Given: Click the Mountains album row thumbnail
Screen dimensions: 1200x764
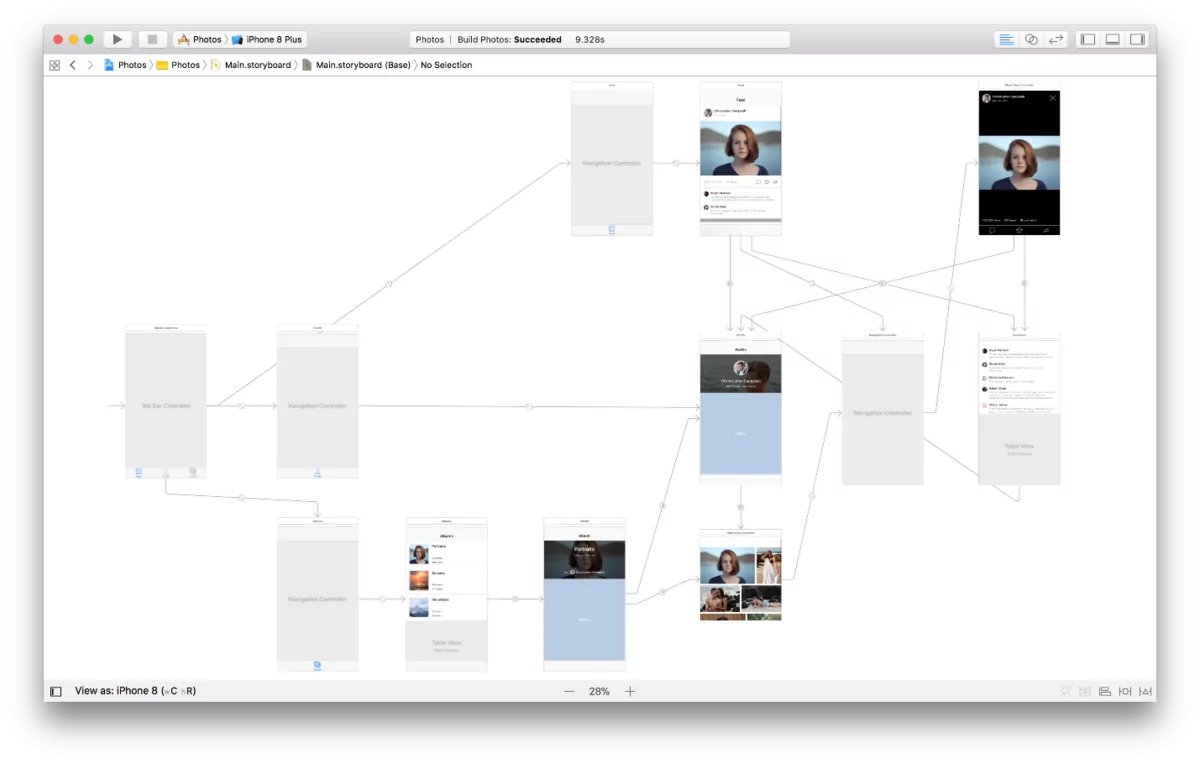Looking at the screenshot, I should click(419, 607).
